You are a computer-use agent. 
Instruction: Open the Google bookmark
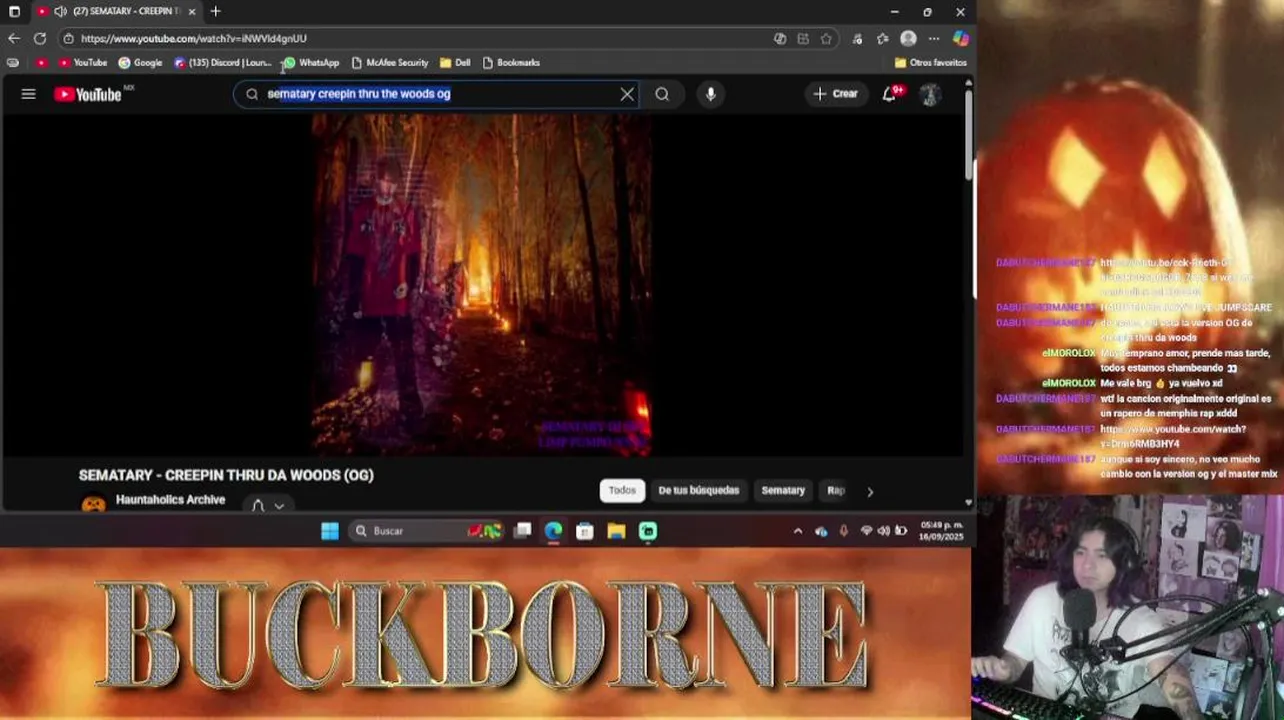click(x=140, y=62)
